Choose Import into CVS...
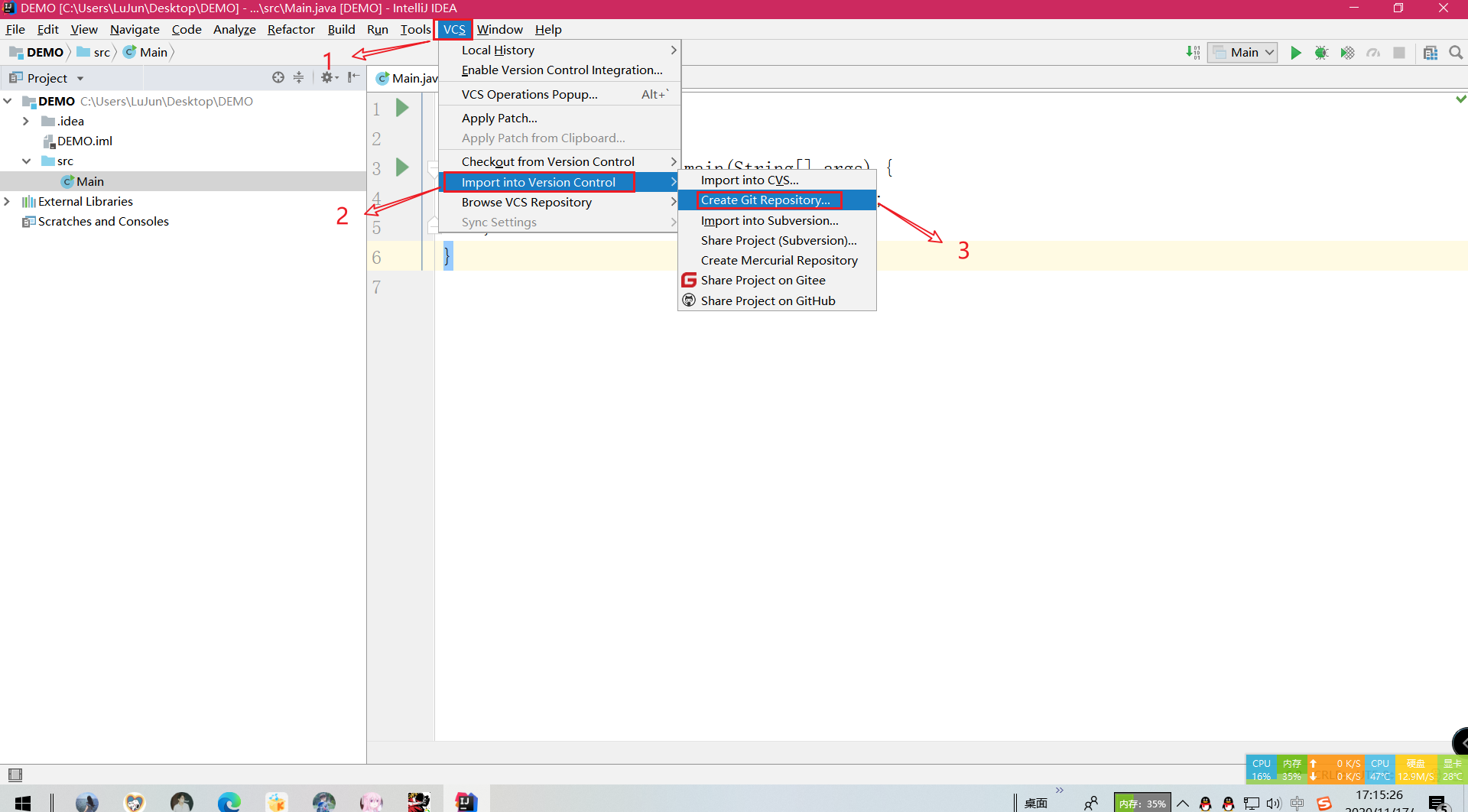This screenshot has height=812, width=1468. [x=777, y=180]
